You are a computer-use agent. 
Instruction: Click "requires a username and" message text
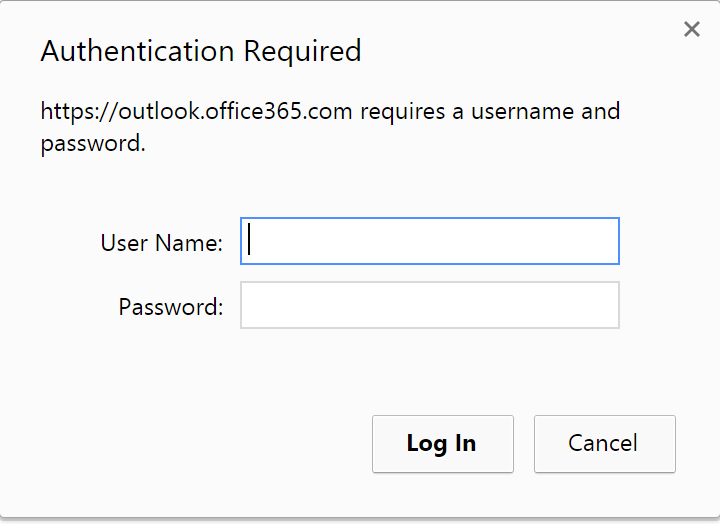pyautogui.click(x=490, y=111)
